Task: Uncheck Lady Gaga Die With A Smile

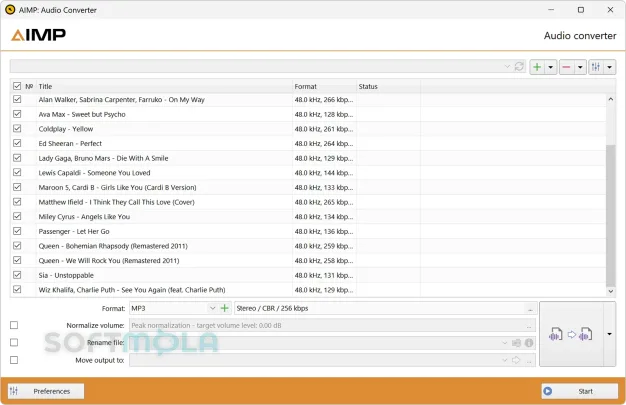Action: [17, 158]
